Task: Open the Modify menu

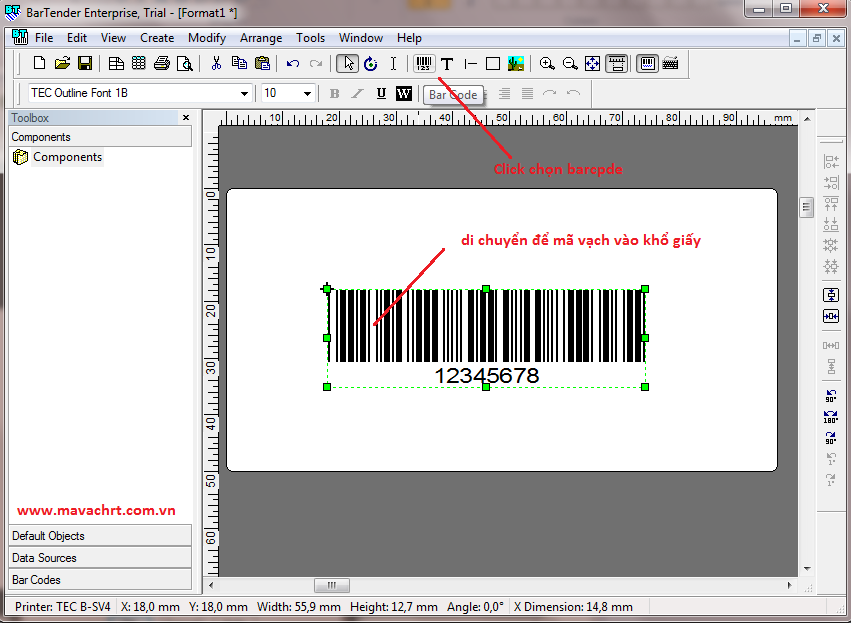Action: pos(207,38)
